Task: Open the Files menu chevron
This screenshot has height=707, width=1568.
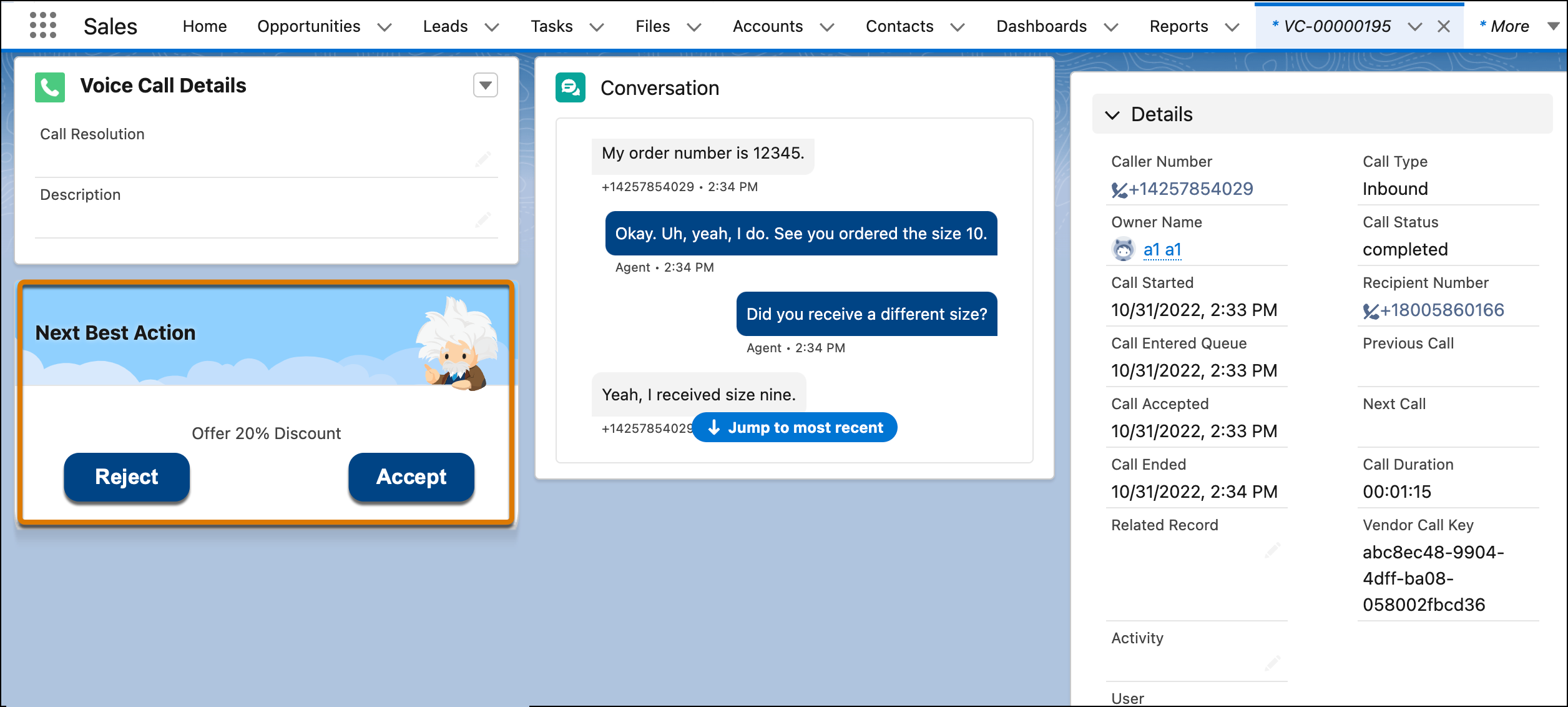Action: tap(694, 27)
